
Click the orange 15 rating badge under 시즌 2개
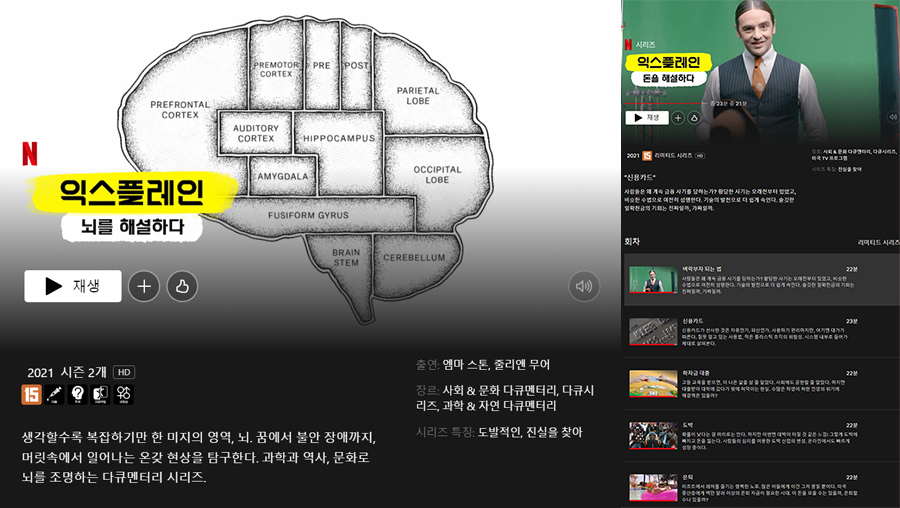pyautogui.click(x=32, y=394)
